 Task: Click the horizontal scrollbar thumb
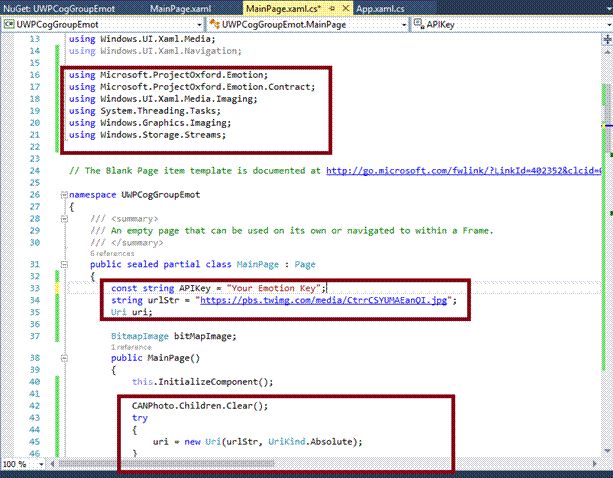pyautogui.click(x=166, y=464)
